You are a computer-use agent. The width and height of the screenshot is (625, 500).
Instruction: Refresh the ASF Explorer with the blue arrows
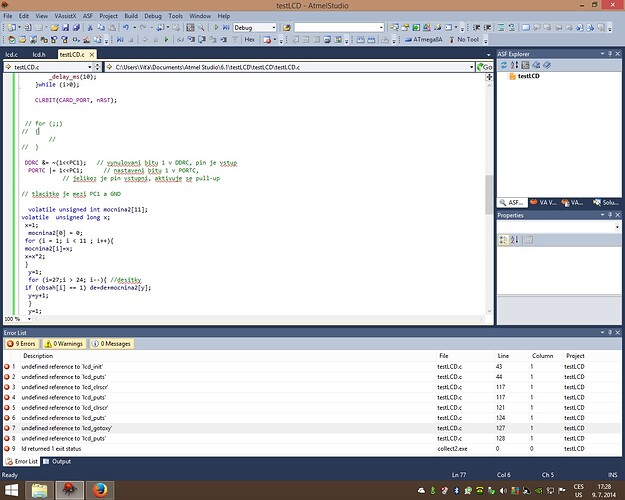(x=504, y=65)
